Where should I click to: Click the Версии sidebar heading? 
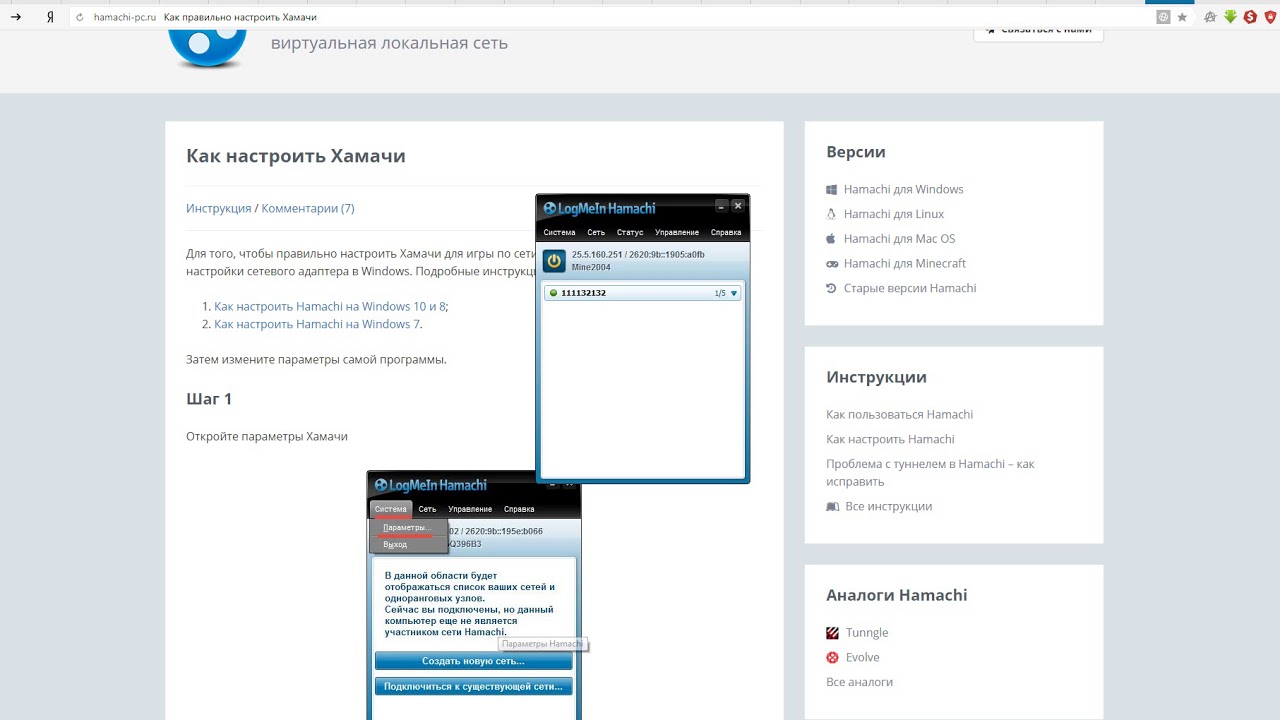(856, 152)
